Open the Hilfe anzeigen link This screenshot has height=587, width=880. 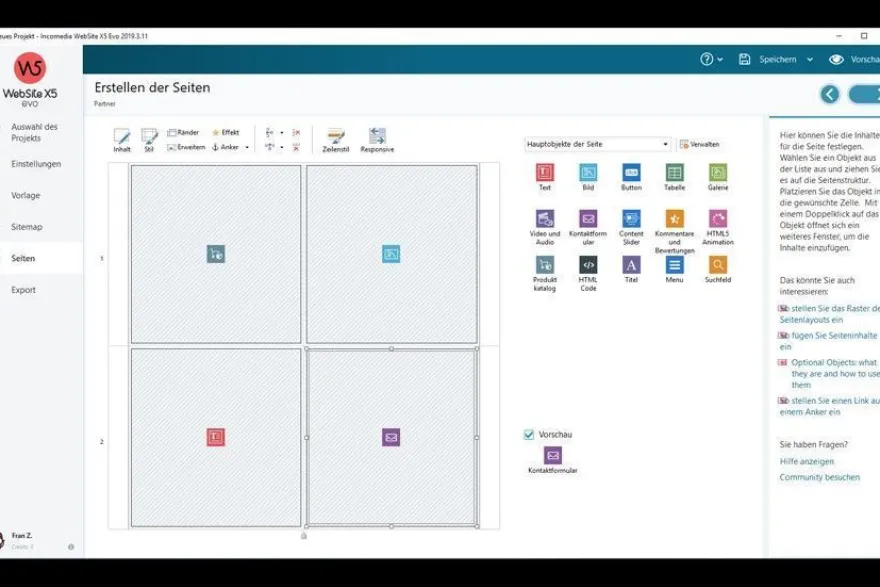(806, 461)
